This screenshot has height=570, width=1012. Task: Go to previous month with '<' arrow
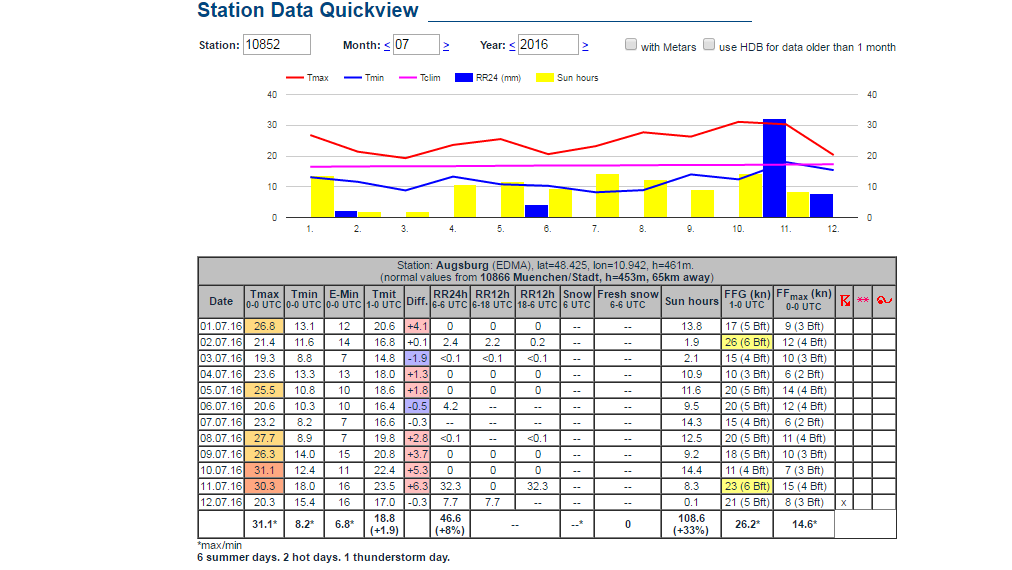[387, 46]
